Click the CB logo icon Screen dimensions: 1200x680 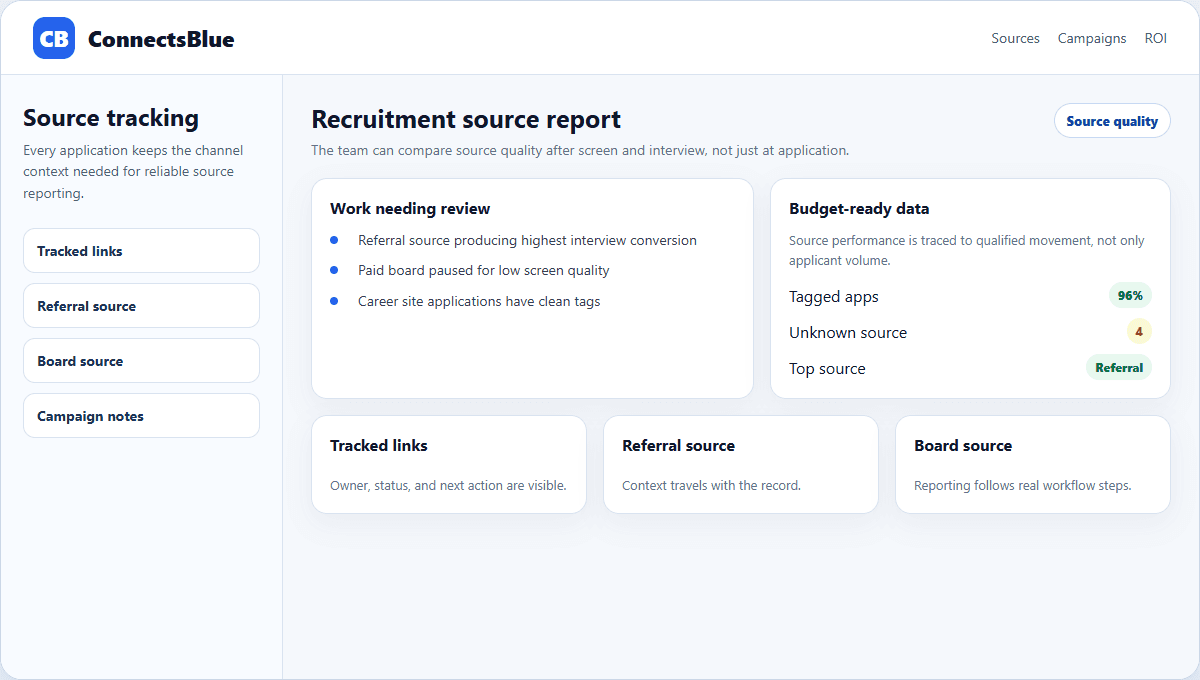pyautogui.click(x=54, y=38)
